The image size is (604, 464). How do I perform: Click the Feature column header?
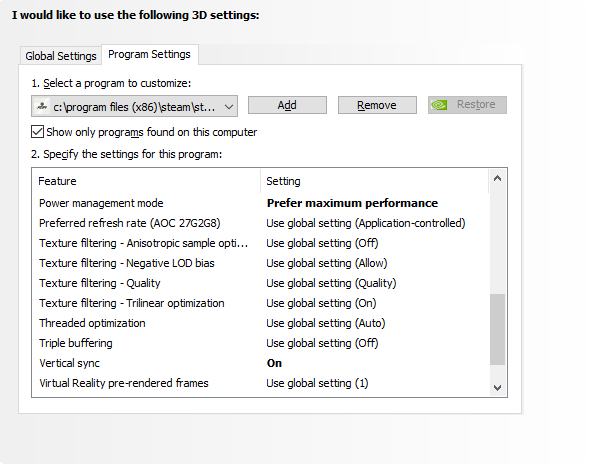point(57,181)
